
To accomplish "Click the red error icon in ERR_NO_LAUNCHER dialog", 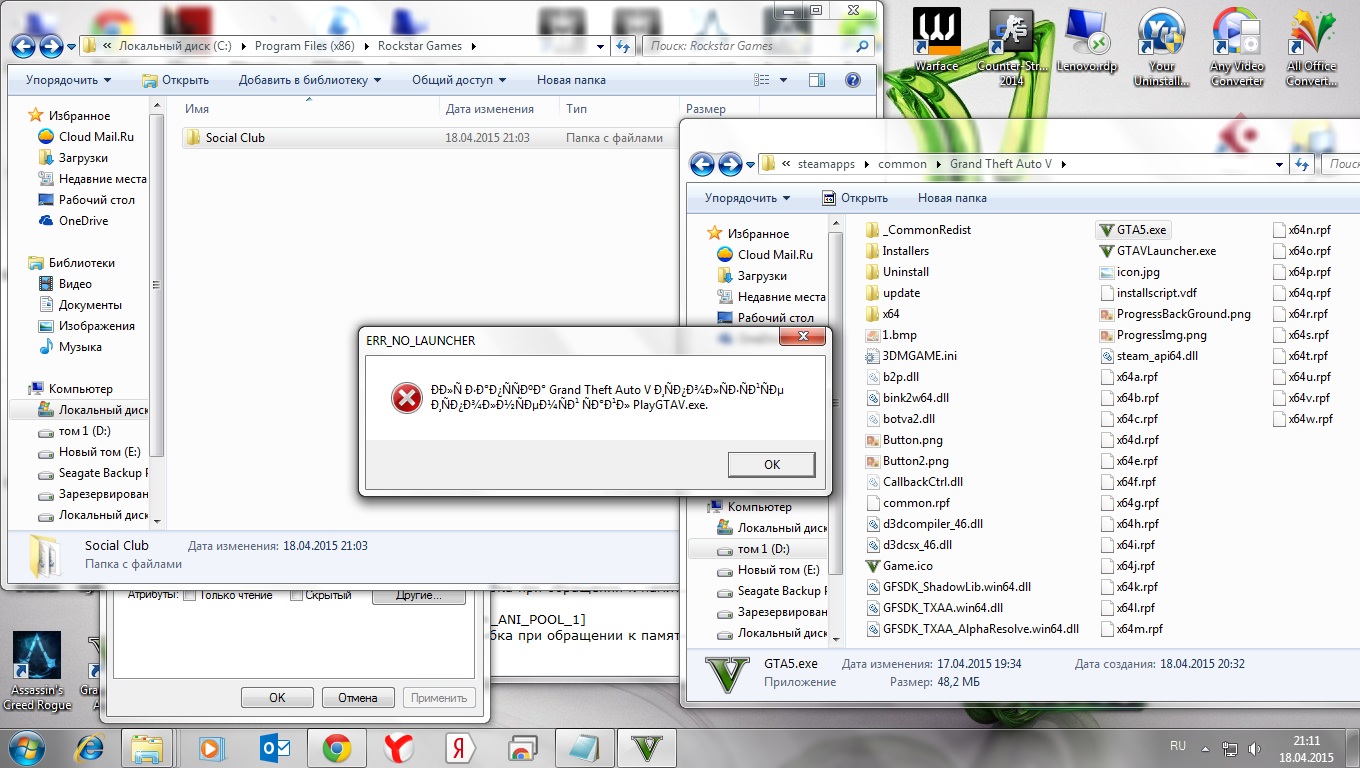I will coord(407,399).
